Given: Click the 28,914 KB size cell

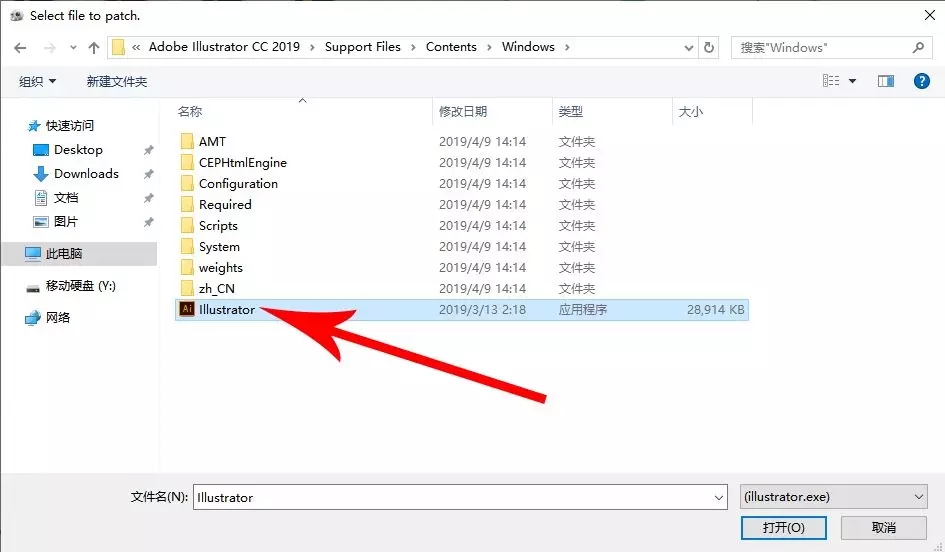Looking at the screenshot, I should point(715,310).
